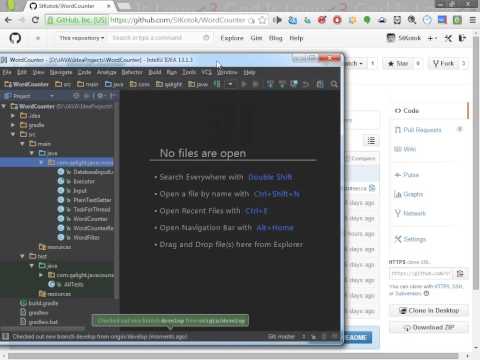Open the Explore link in GitHub header
This screenshot has height=360, width=480.
point(232,38)
